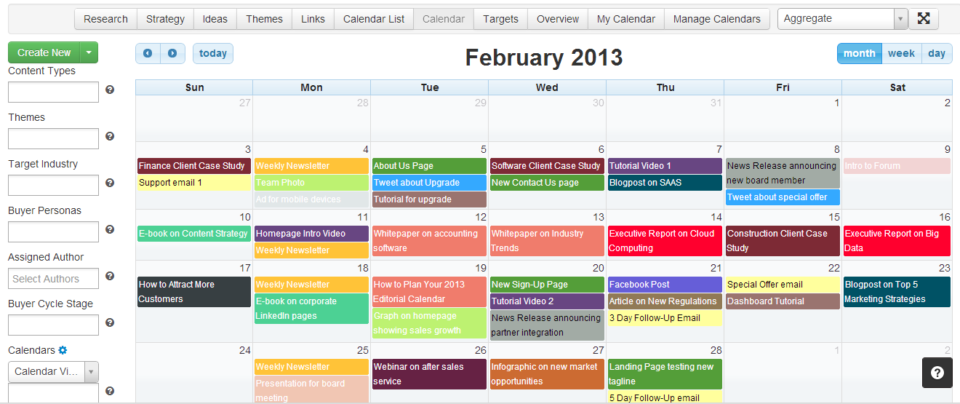The image size is (960, 404).
Task: Open the Strategy tab
Action: point(165,19)
